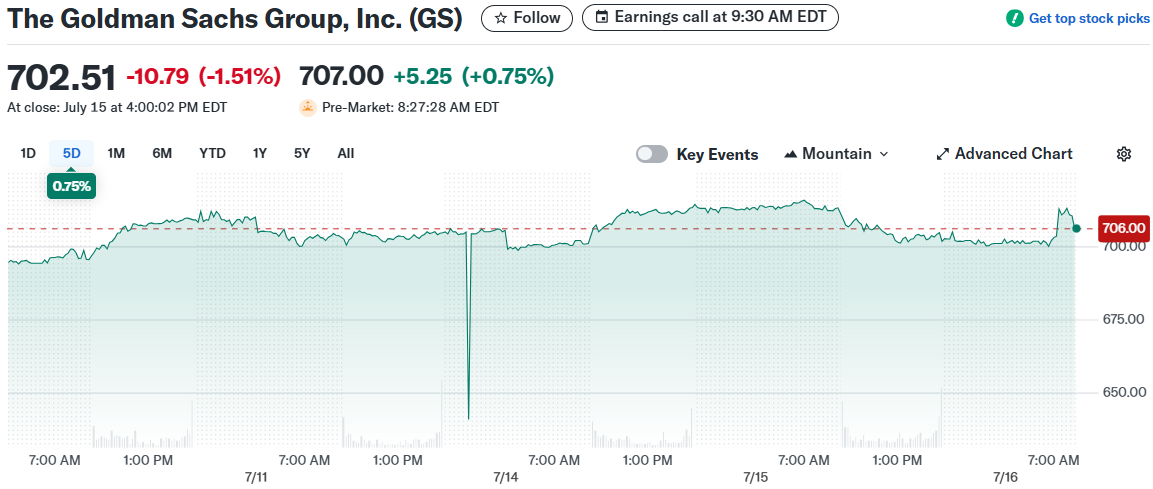Click the Advanced Chart expand arrows icon
Viewport: 1153px width, 489px height.
click(942, 154)
